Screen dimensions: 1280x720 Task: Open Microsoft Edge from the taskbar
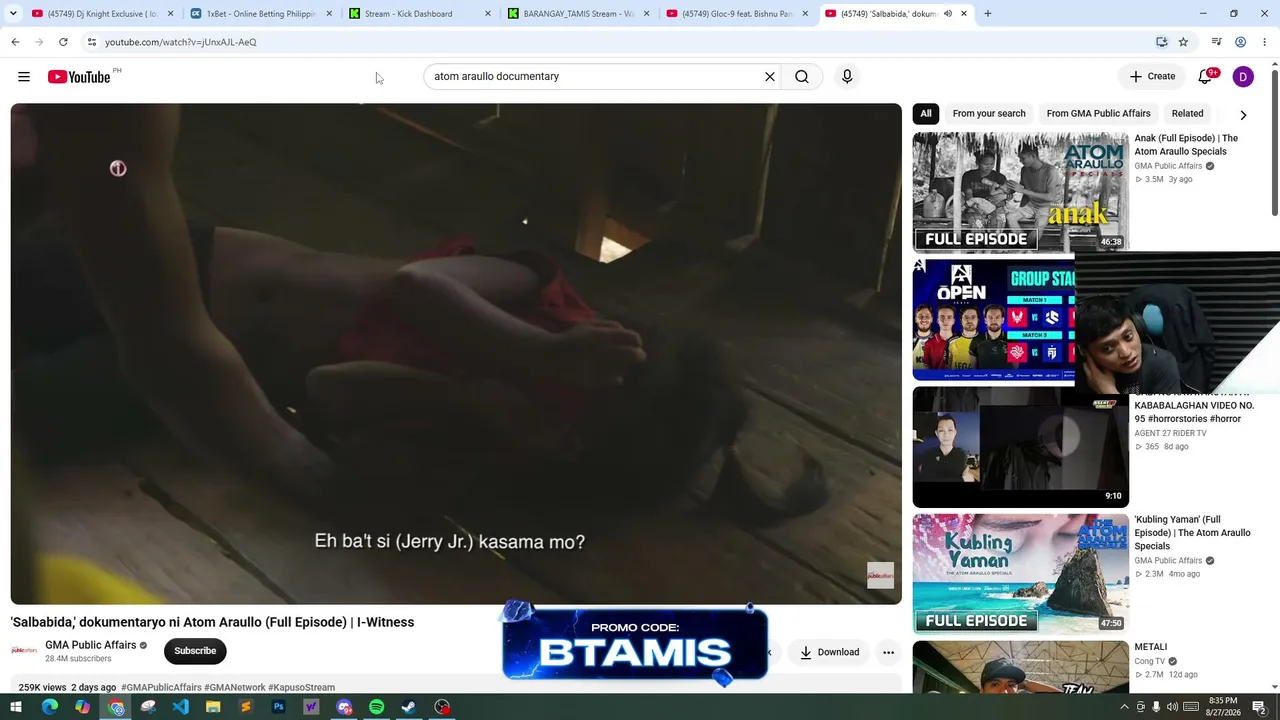[x=50, y=707]
